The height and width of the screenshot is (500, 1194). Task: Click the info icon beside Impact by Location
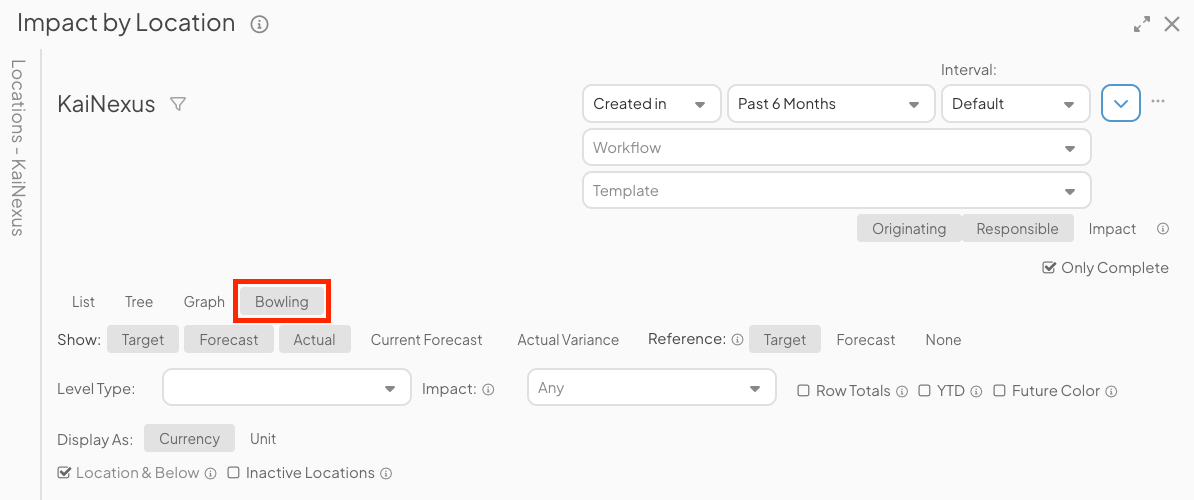pyautogui.click(x=260, y=24)
